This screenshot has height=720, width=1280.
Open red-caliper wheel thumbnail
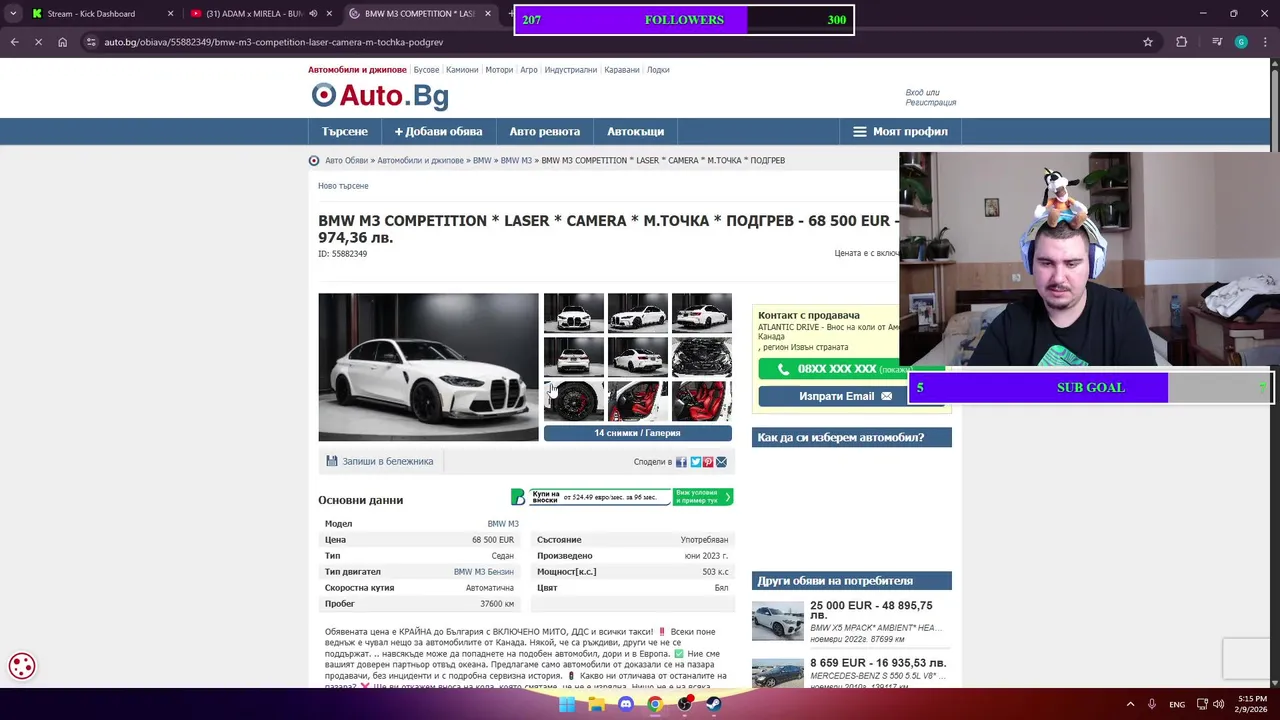pos(573,401)
